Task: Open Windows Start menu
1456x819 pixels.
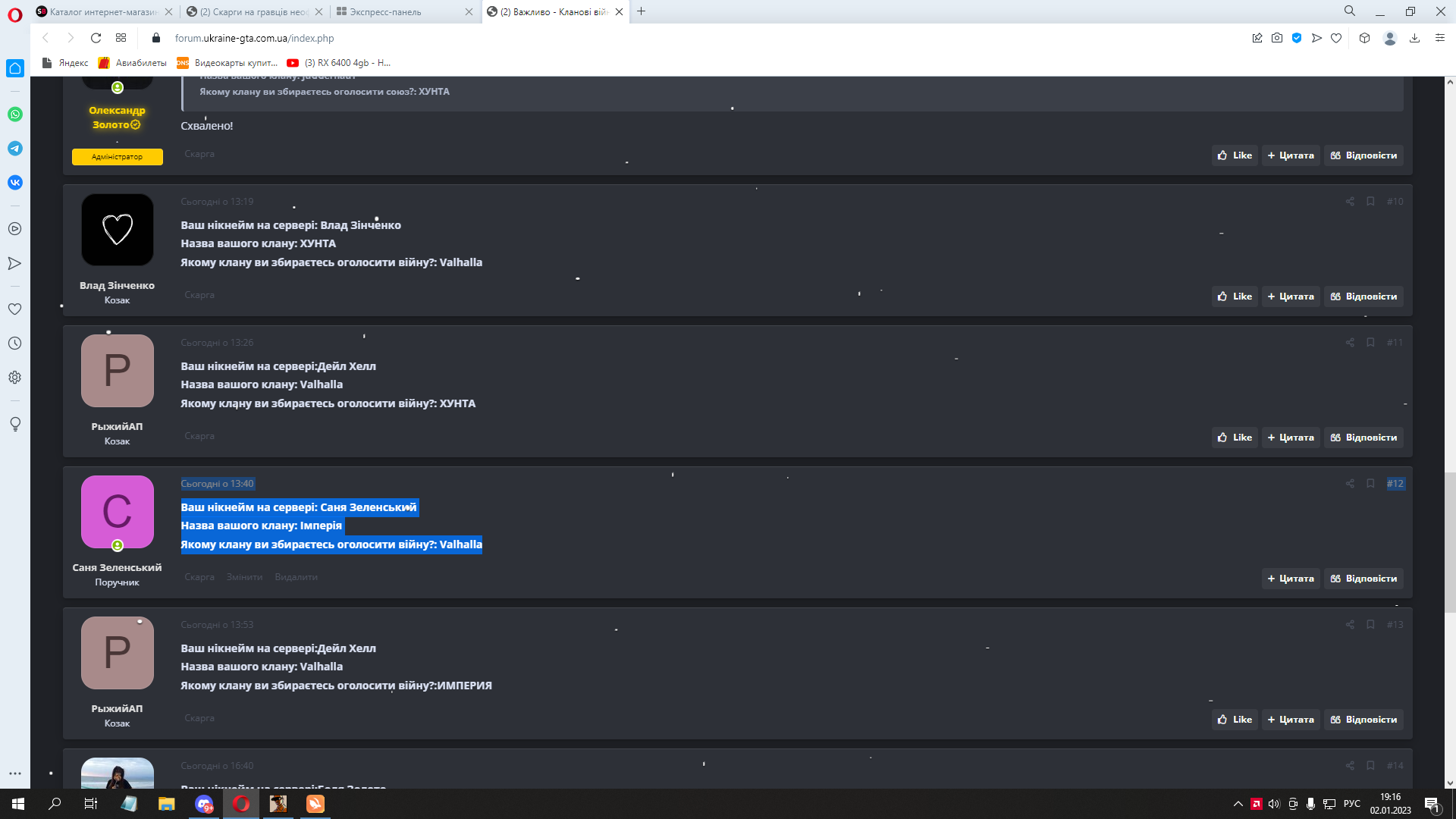Action: pyautogui.click(x=18, y=804)
